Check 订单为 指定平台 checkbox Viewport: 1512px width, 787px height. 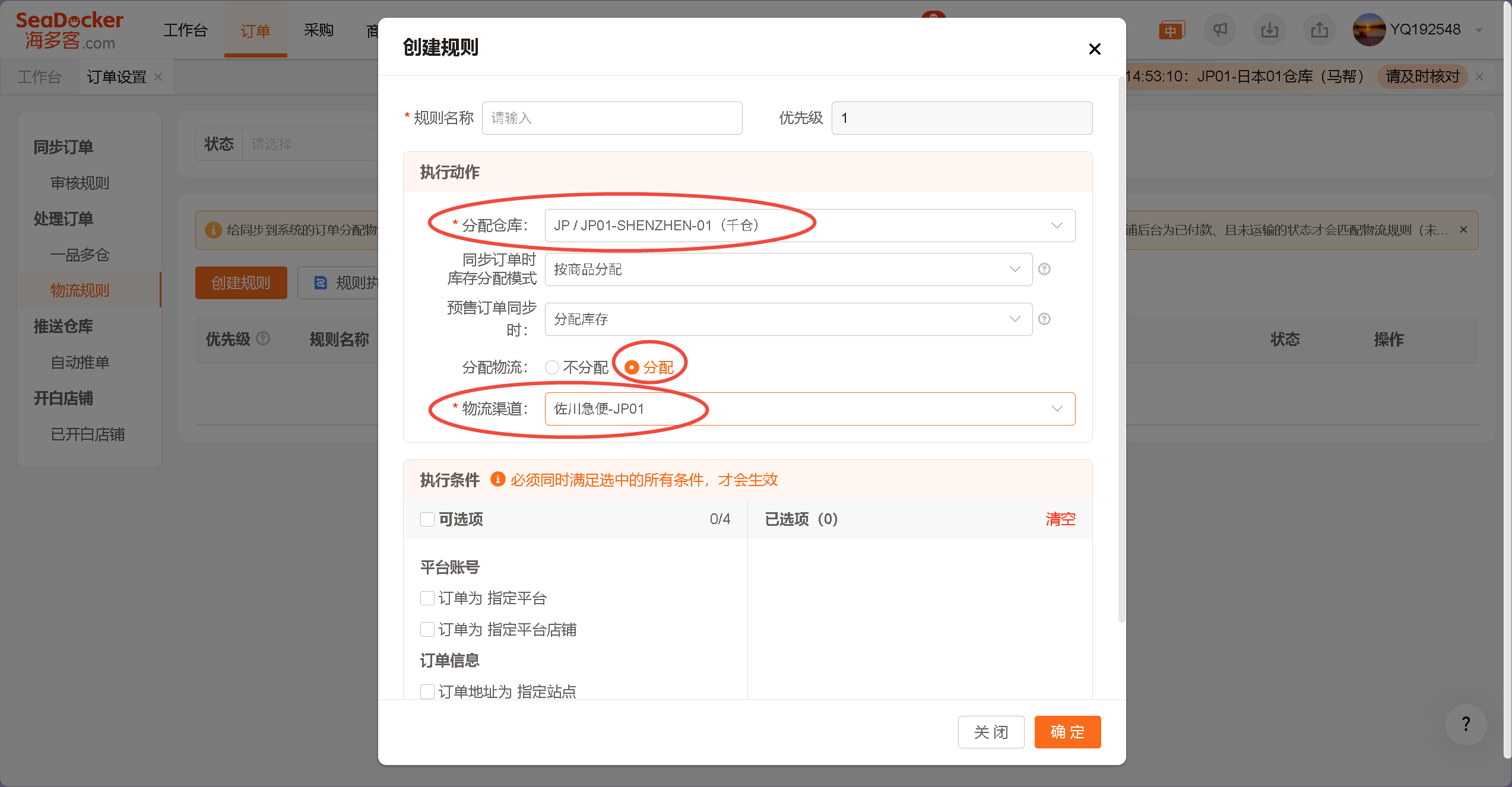coord(427,598)
